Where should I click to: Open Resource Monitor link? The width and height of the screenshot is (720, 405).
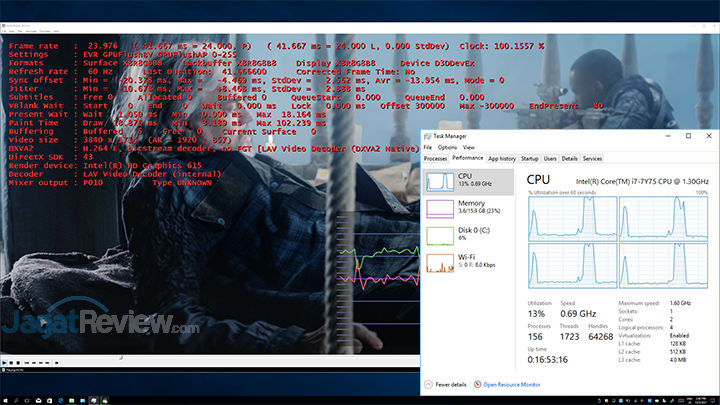pos(512,385)
